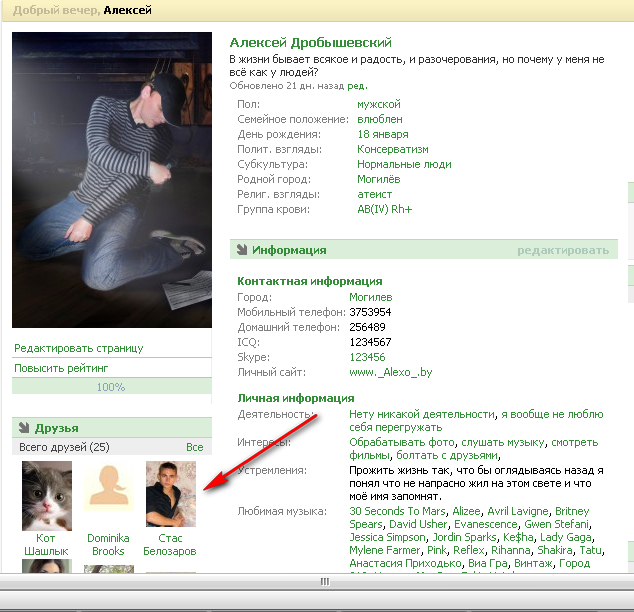This screenshot has width=634, height=612.
Task: Click interest болтать с друзьями
Action: pos(447,455)
